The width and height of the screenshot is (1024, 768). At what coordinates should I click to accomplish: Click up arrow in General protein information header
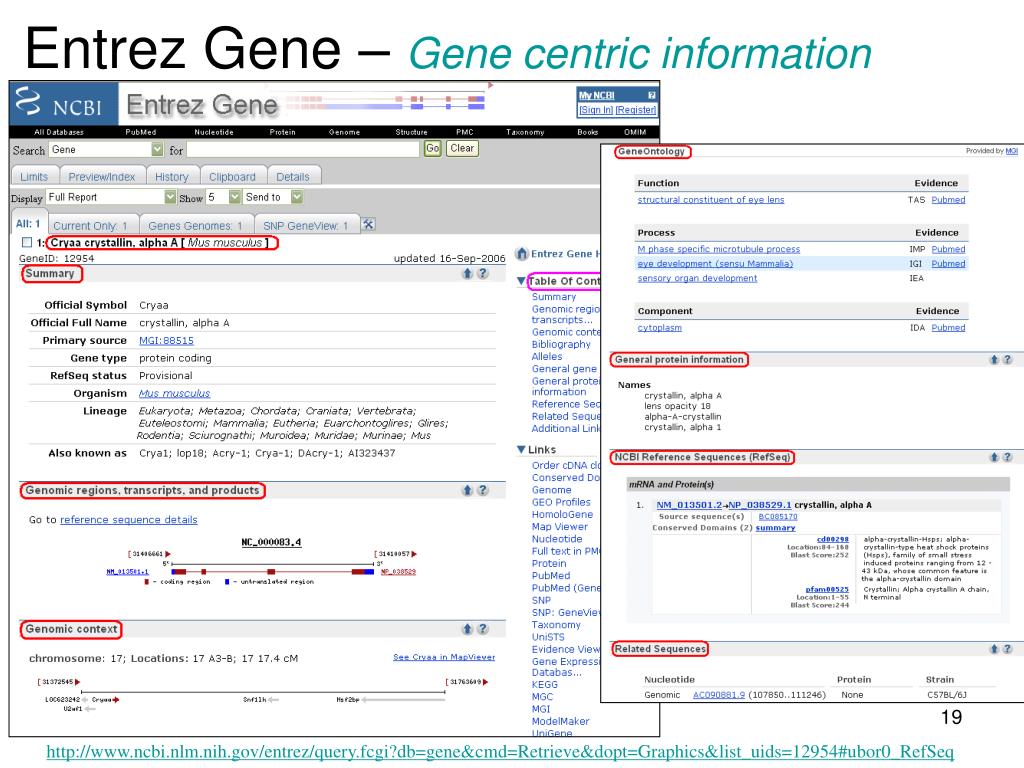(994, 360)
